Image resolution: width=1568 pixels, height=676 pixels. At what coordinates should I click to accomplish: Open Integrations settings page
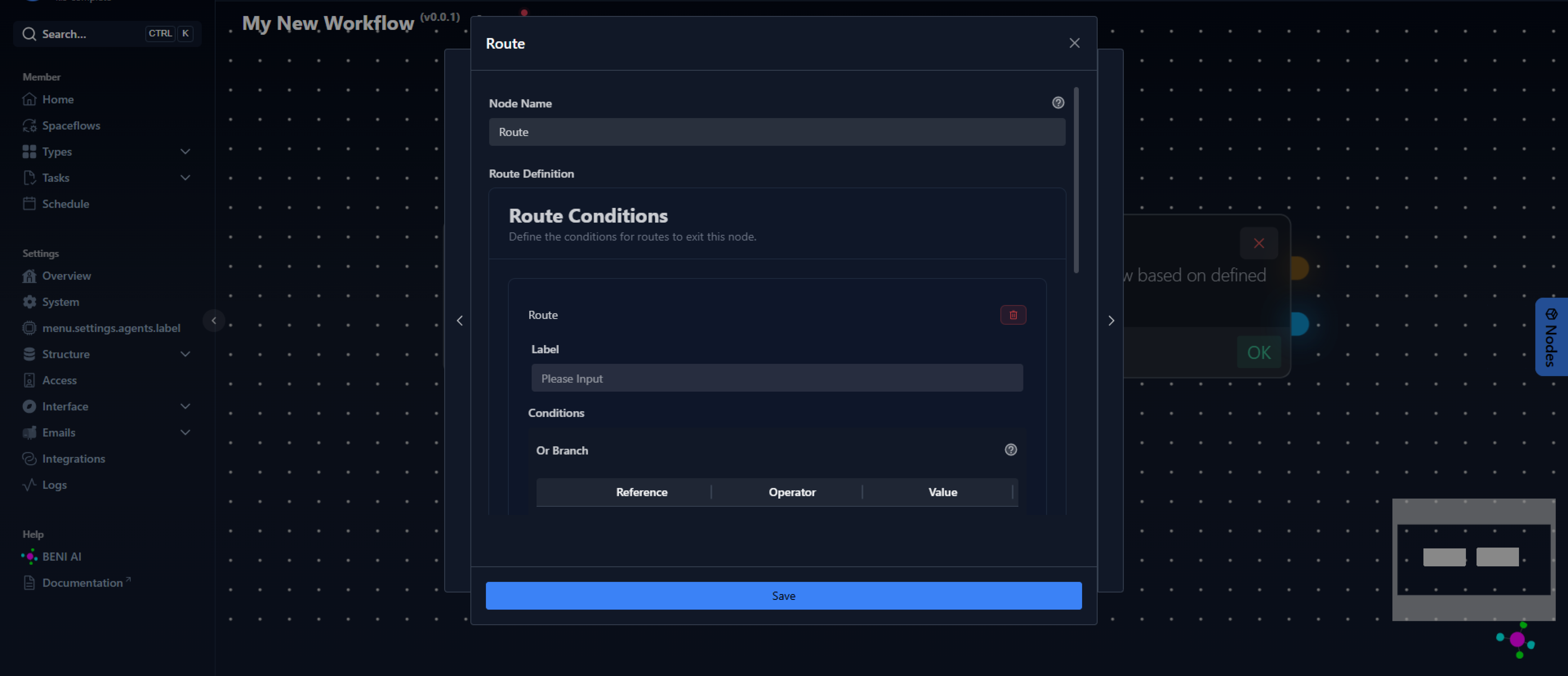[x=74, y=459]
